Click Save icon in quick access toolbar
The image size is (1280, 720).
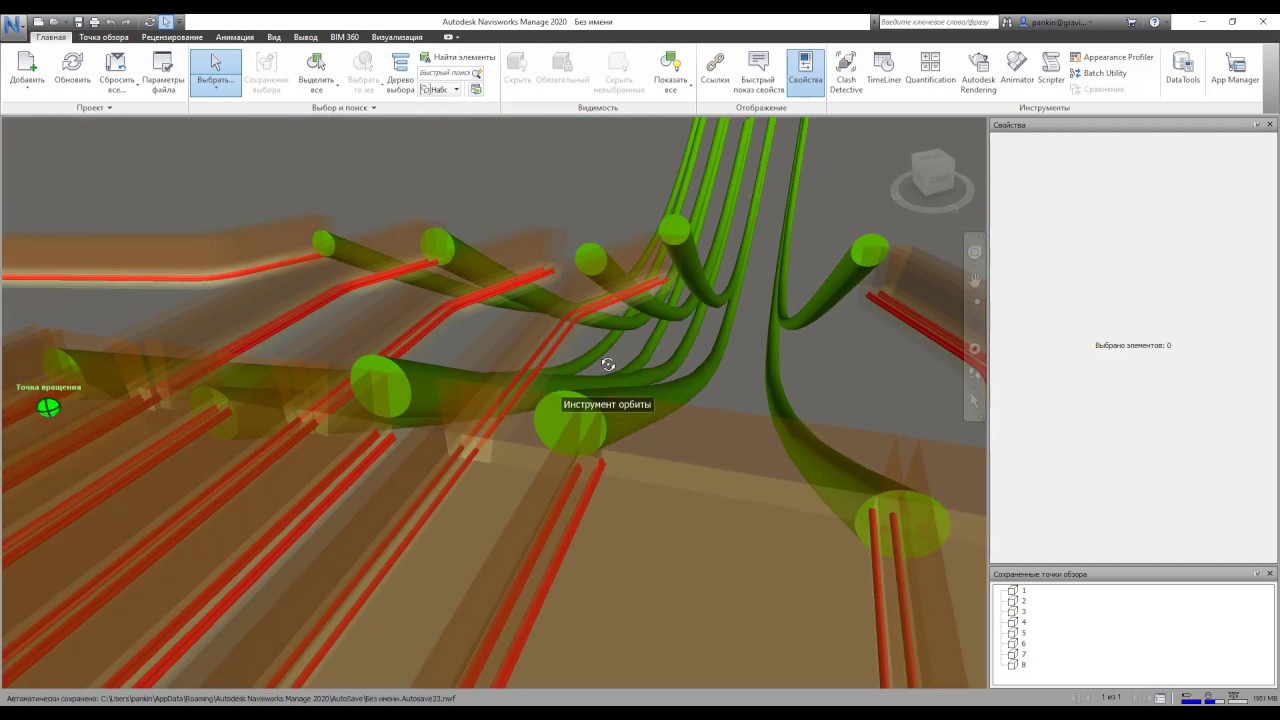(79, 22)
